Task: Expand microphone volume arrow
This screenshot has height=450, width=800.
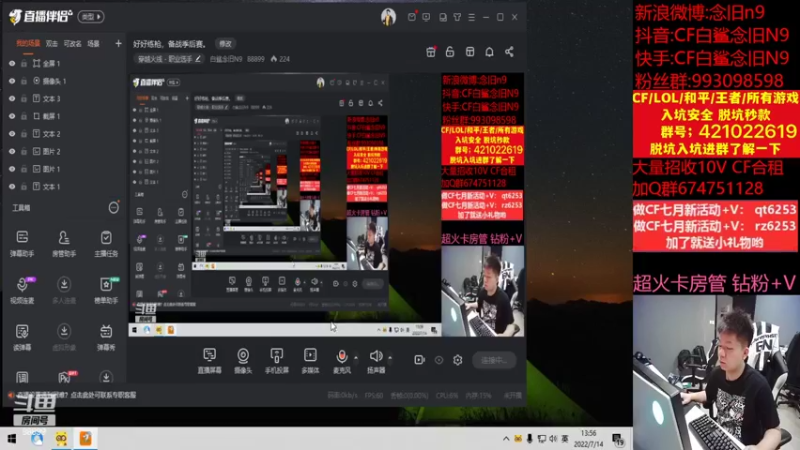Action: click(x=356, y=357)
